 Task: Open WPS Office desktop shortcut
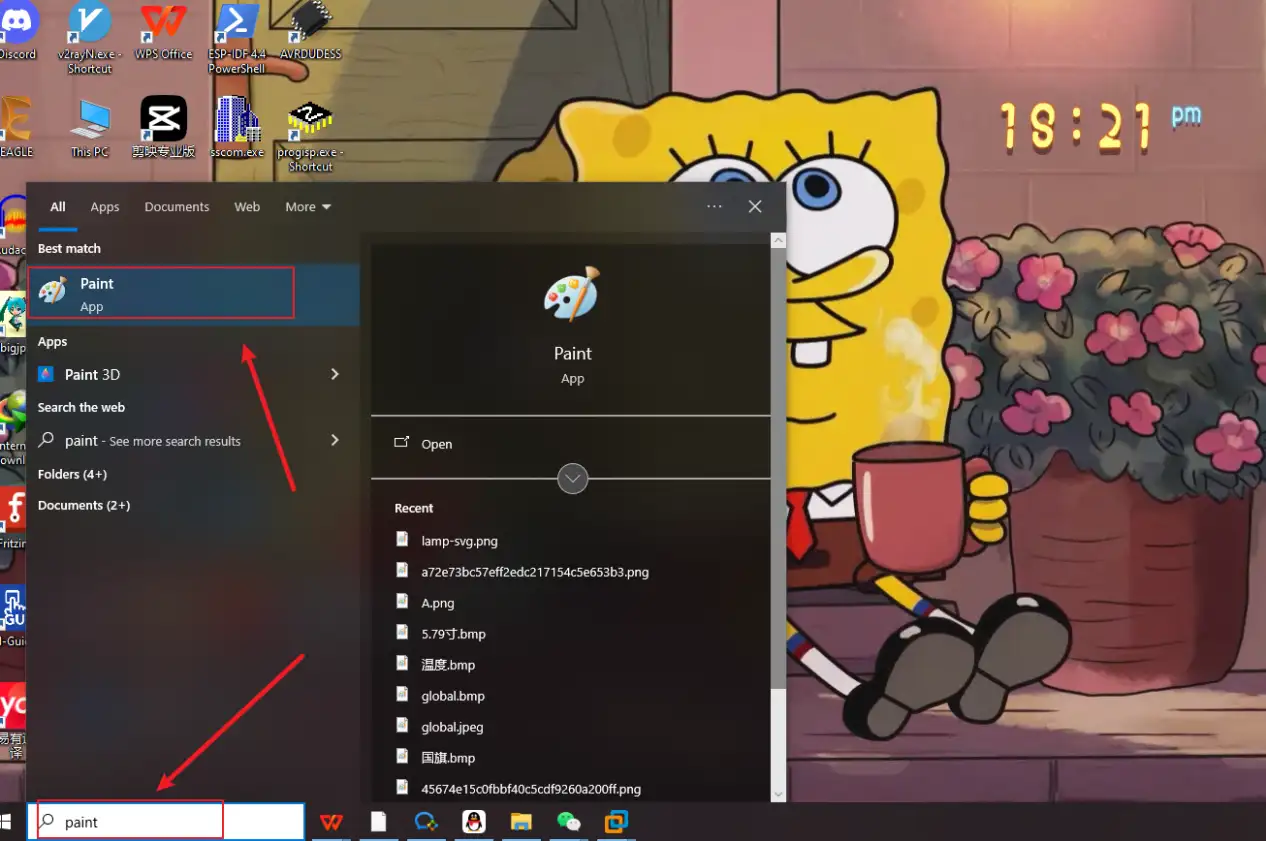pyautogui.click(x=163, y=30)
